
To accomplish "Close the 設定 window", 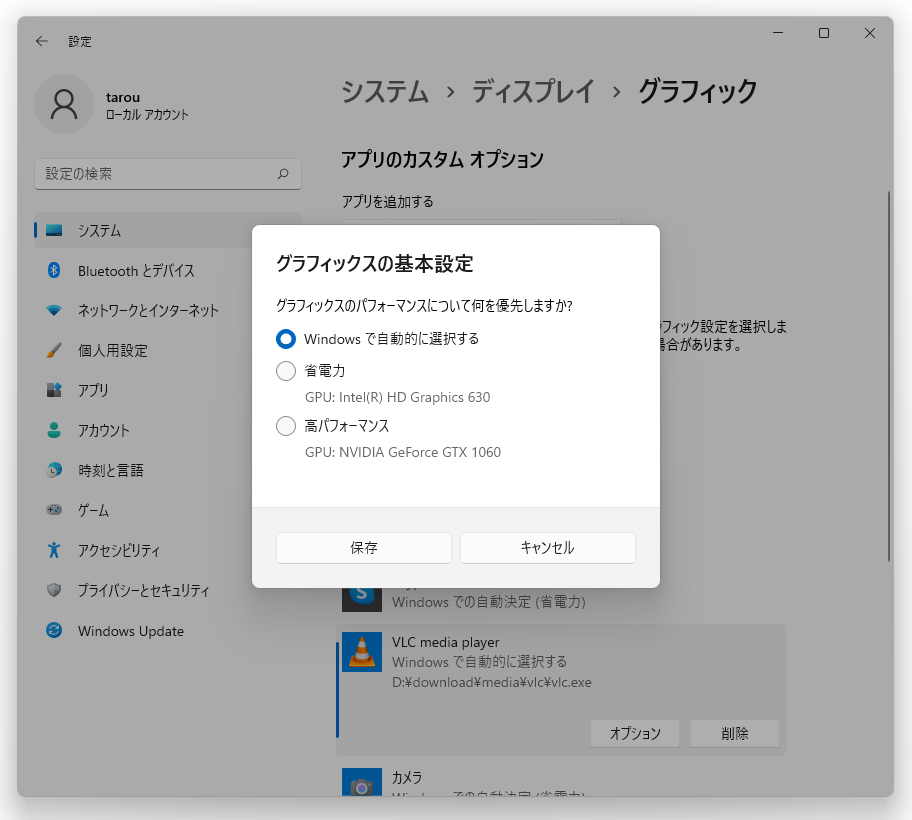I will click(x=870, y=33).
